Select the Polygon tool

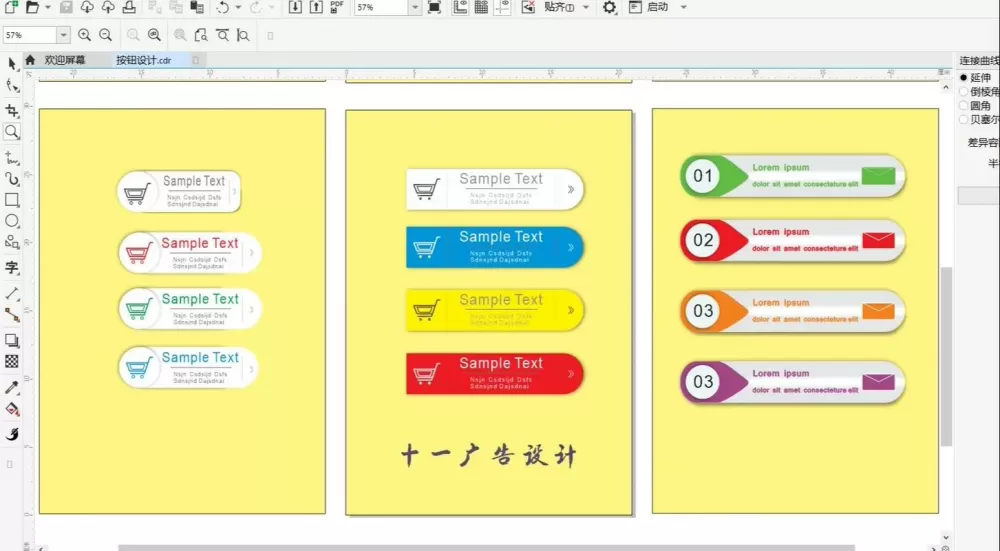[12, 242]
